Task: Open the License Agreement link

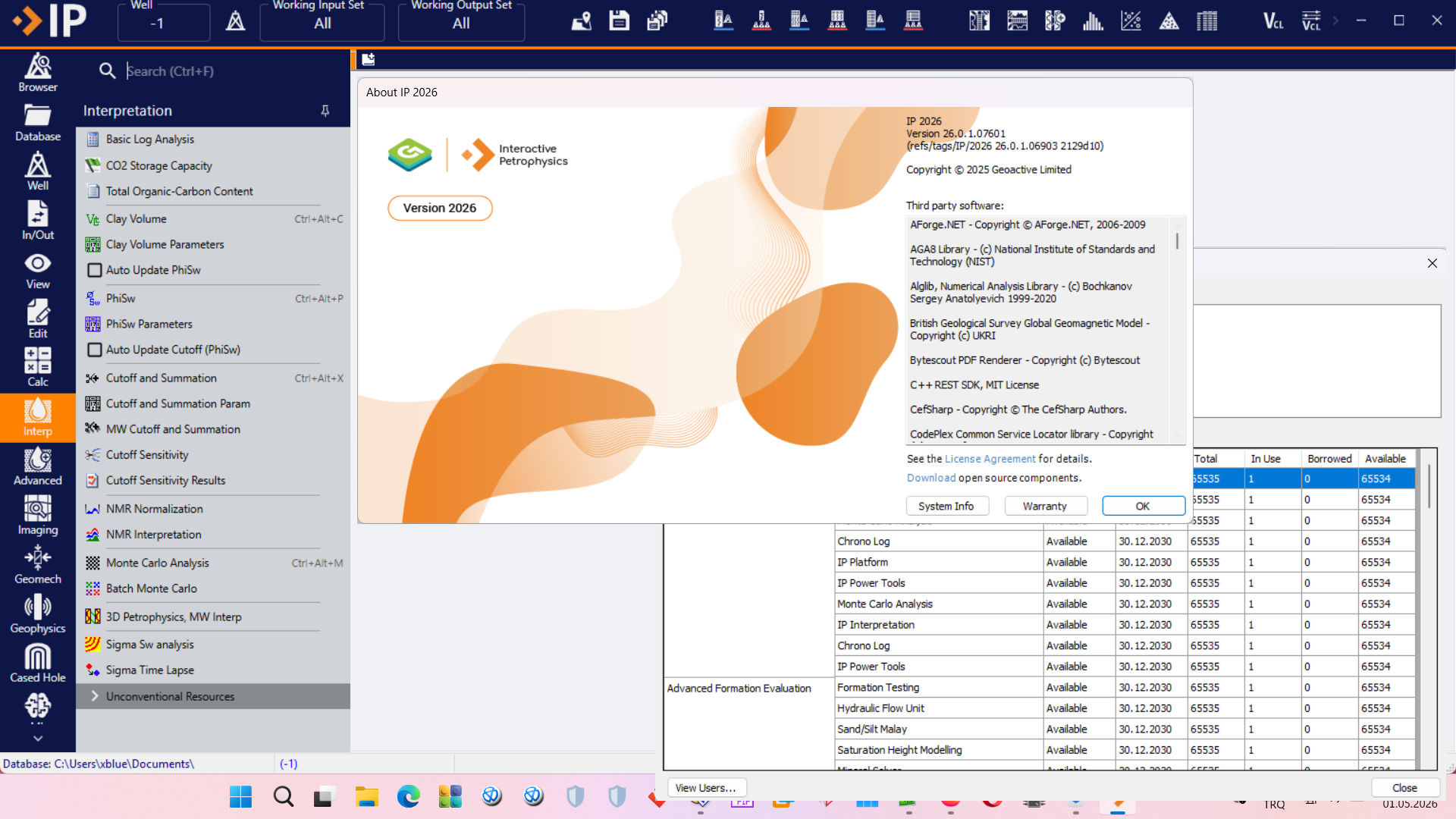Action: pyautogui.click(x=990, y=459)
